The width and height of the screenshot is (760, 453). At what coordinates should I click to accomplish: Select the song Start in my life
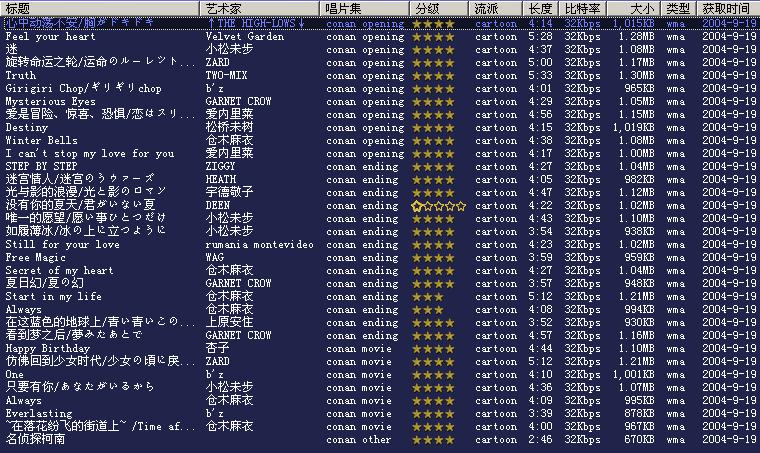coord(53,297)
